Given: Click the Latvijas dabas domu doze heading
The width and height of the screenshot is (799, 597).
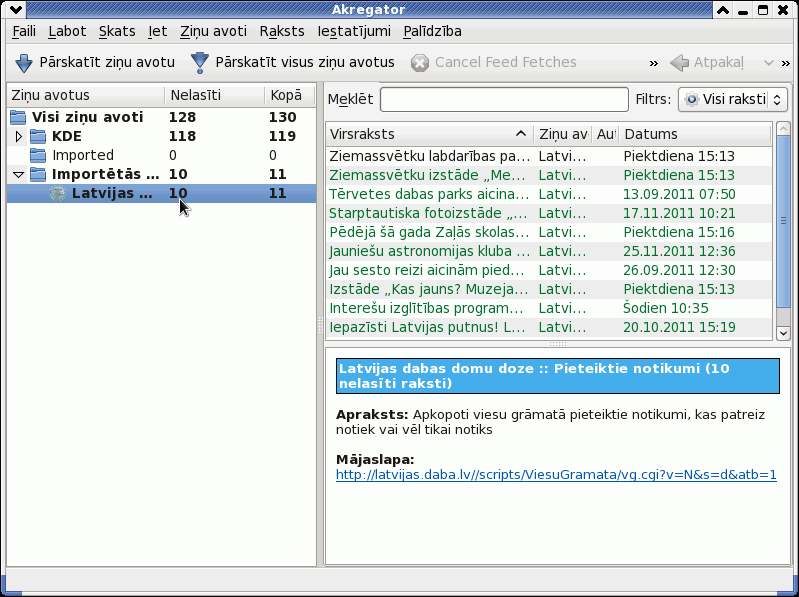Looking at the screenshot, I should [557, 376].
